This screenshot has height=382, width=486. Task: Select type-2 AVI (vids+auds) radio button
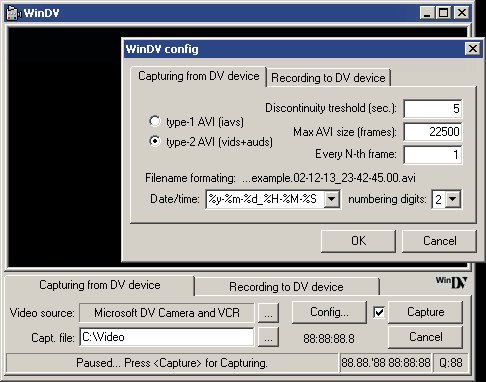155,142
